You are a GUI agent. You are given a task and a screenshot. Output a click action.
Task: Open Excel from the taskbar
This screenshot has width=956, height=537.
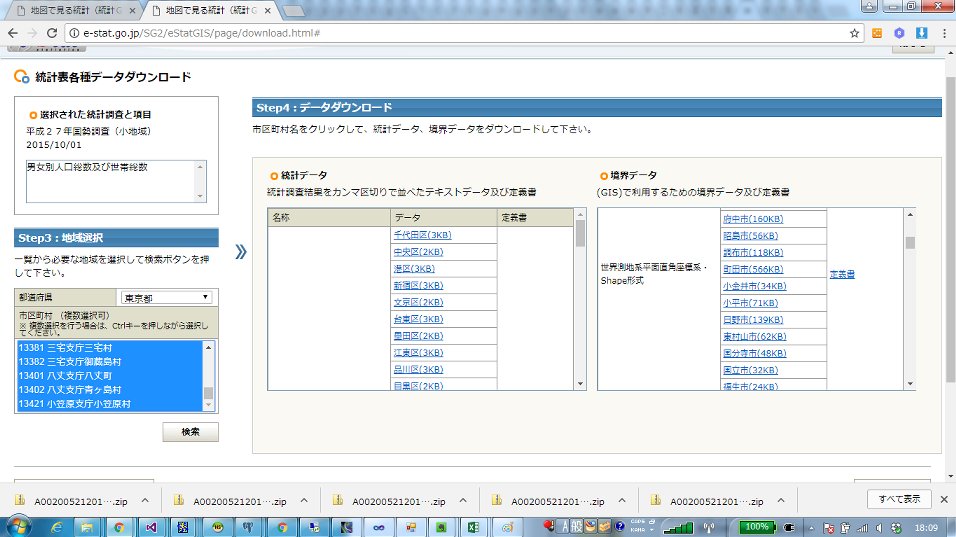(473, 526)
